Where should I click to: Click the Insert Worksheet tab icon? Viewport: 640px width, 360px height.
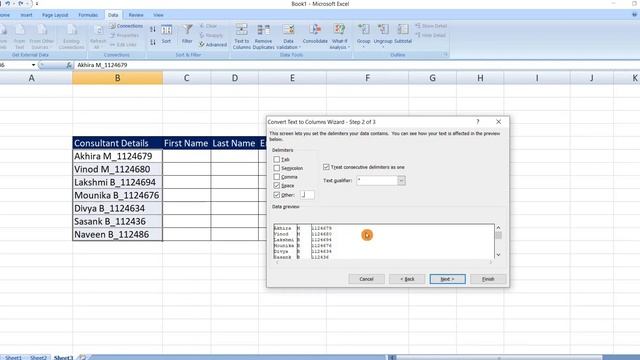82,358
